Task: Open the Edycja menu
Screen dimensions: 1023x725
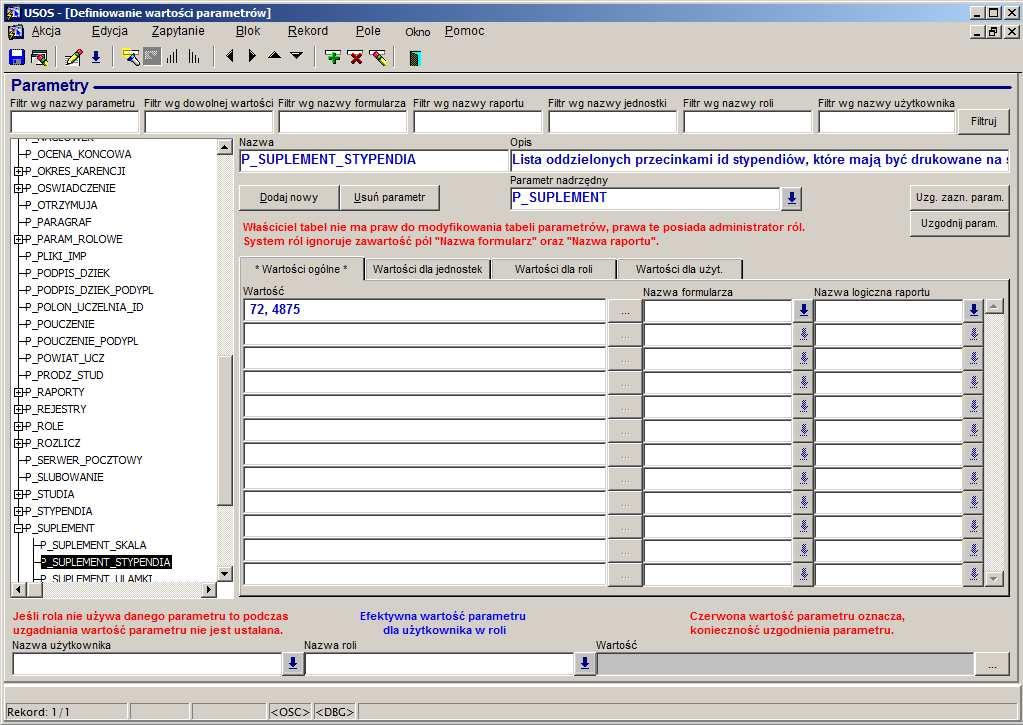Action: [110, 31]
